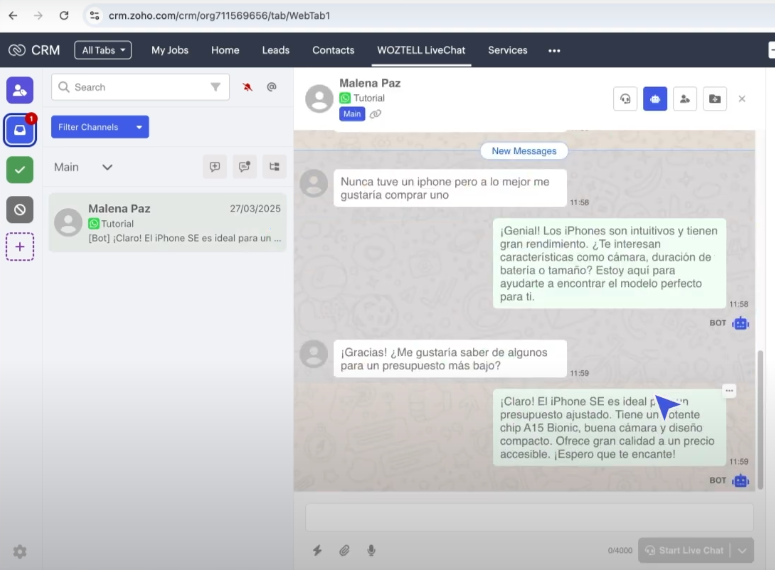Open the inbox icon with red badge
The image size is (775, 570).
(20, 130)
